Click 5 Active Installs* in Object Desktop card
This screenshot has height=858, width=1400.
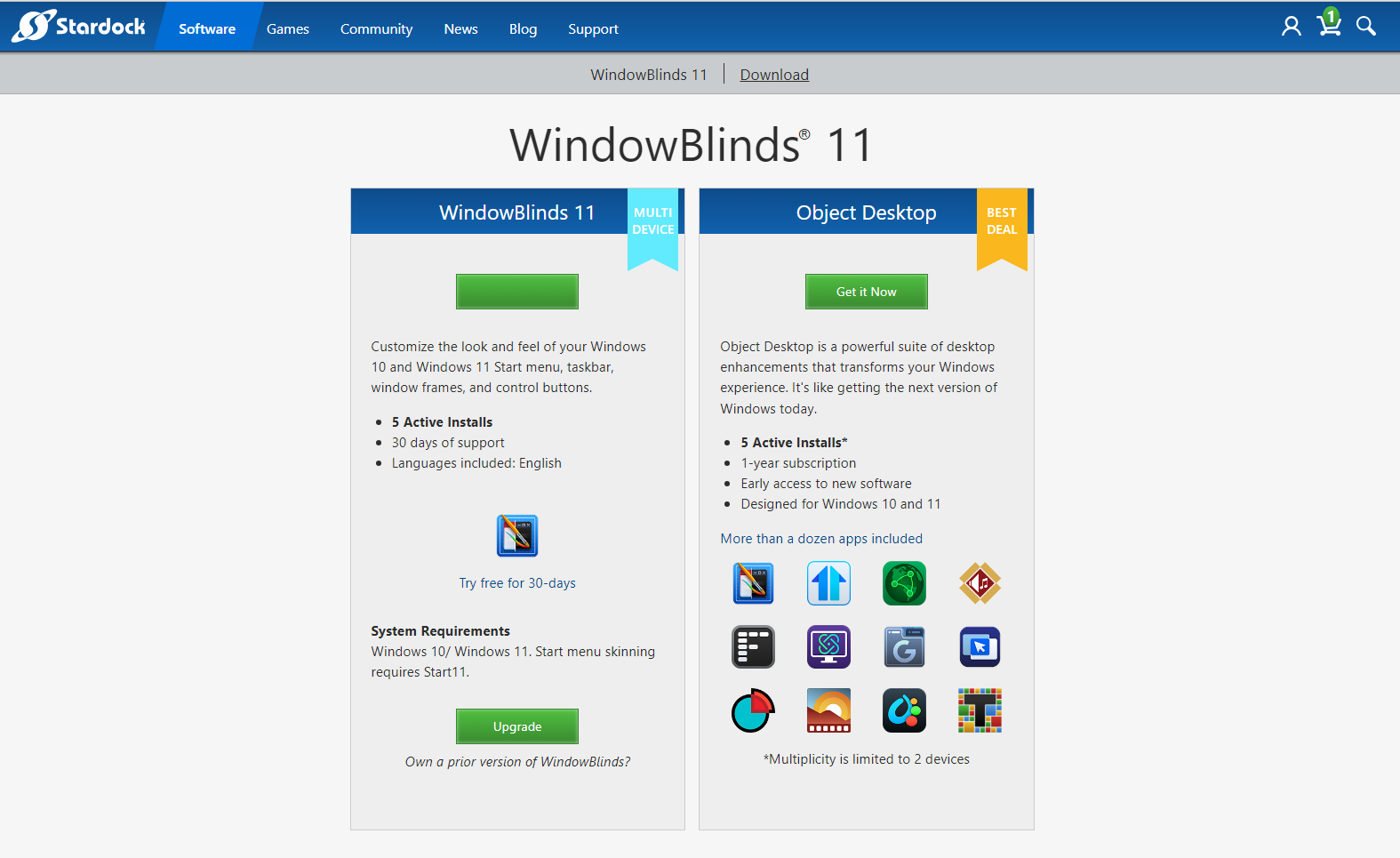(x=795, y=443)
